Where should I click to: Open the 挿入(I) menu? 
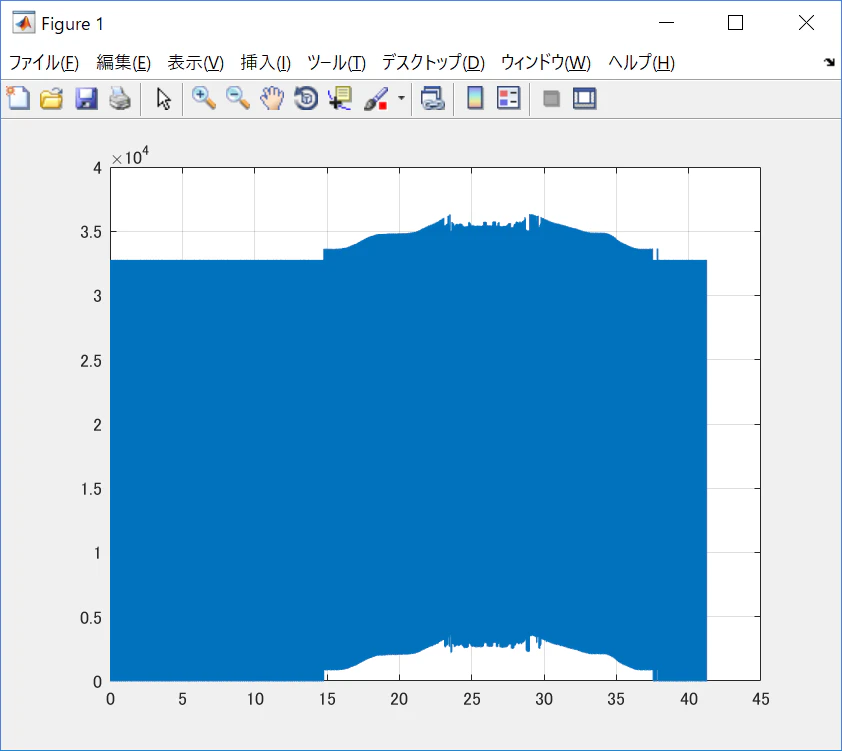click(266, 63)
